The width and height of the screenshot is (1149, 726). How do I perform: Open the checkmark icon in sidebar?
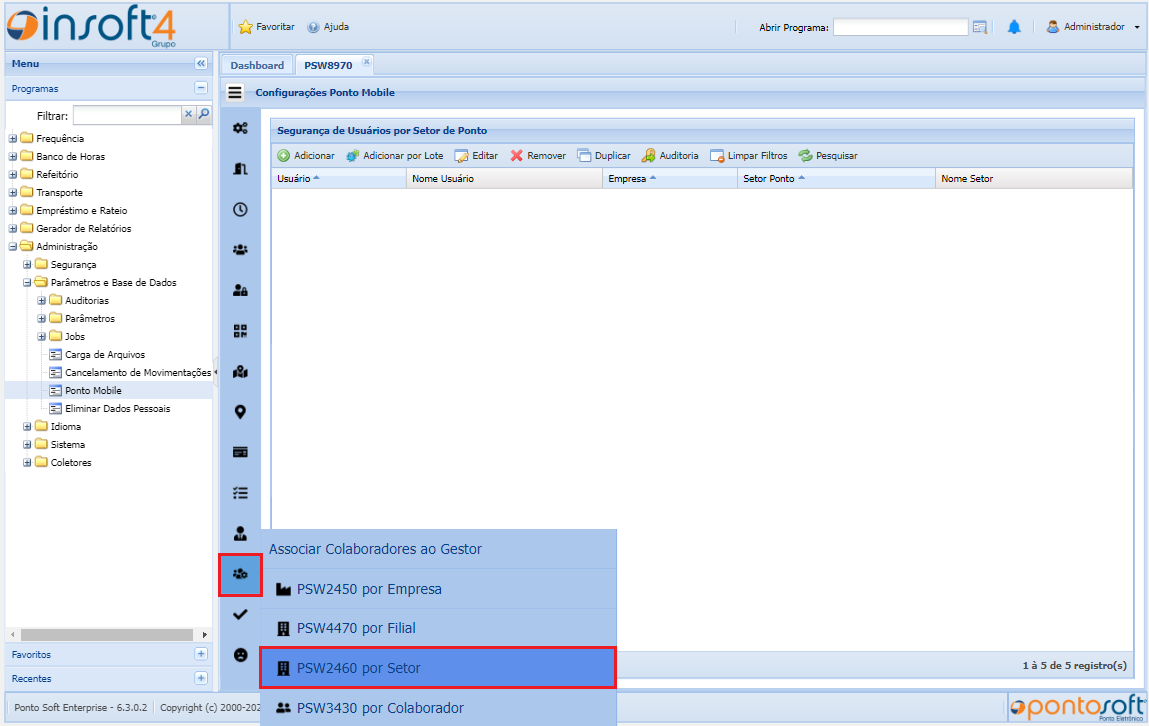point(240,615)
